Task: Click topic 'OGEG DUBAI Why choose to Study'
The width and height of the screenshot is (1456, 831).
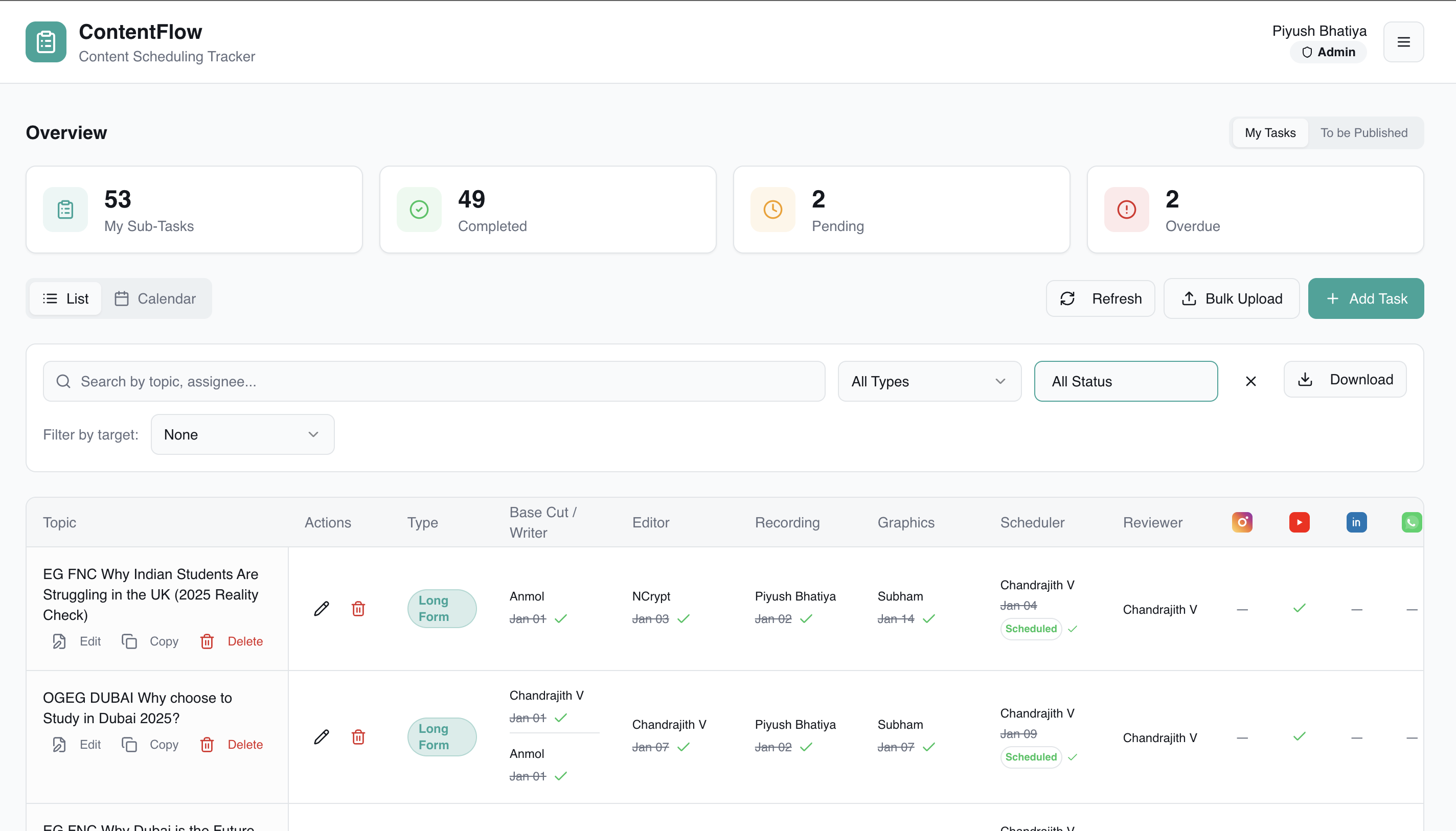Action: (137, 708)
